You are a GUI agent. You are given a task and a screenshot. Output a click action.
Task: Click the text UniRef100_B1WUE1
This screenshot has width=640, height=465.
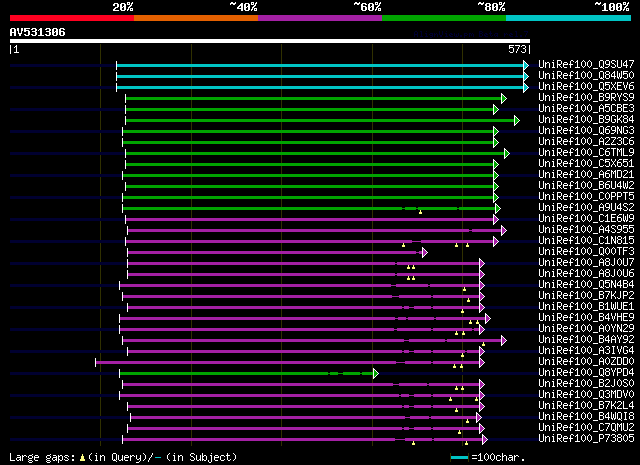[586, 307]
